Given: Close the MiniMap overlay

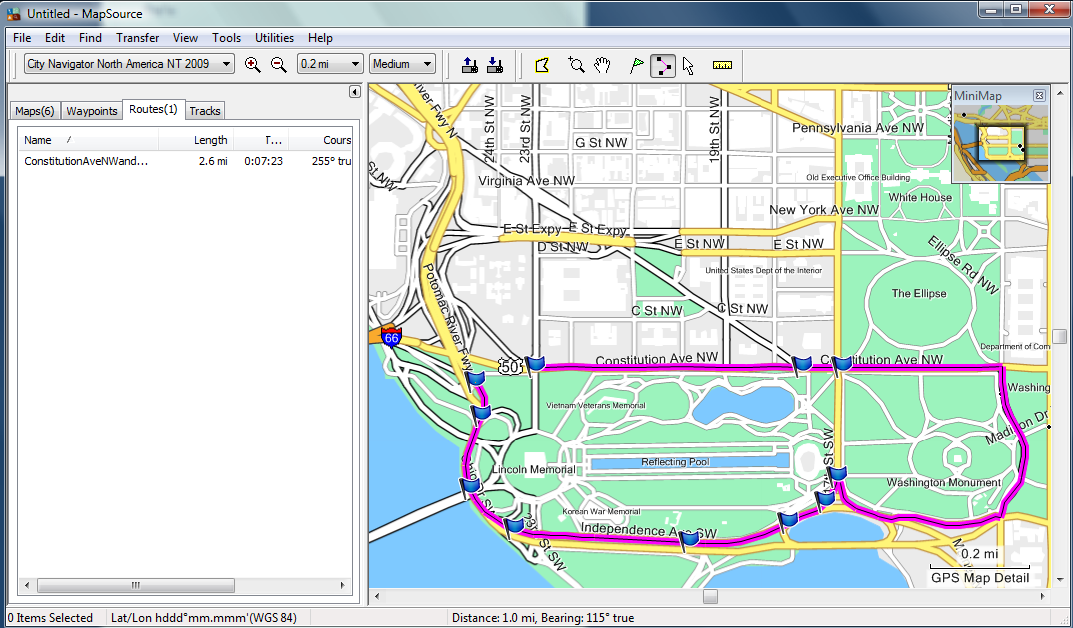Looking at the screenshot, I should pos(1039,96).
